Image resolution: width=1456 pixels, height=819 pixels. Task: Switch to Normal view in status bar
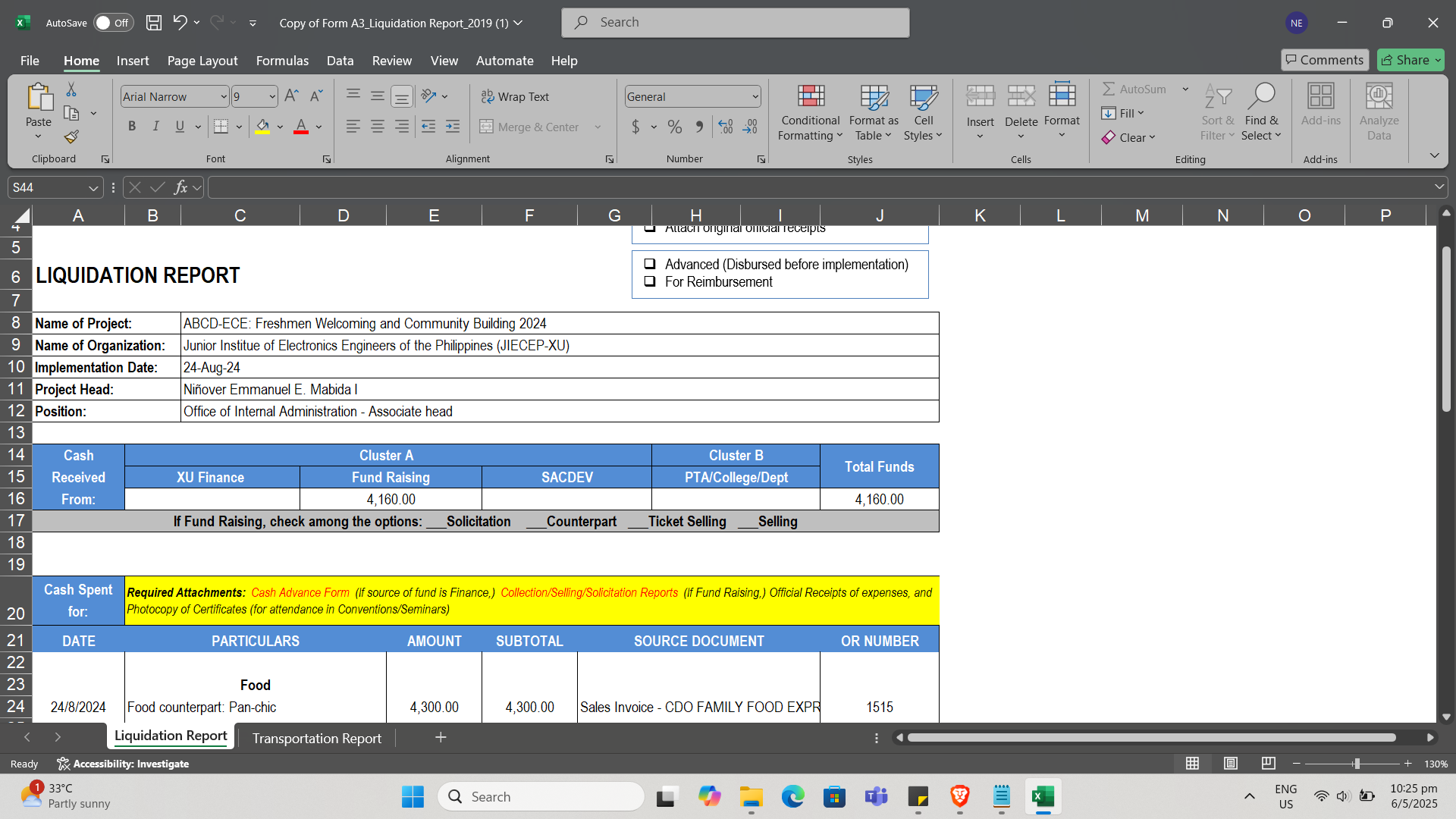1192,764
